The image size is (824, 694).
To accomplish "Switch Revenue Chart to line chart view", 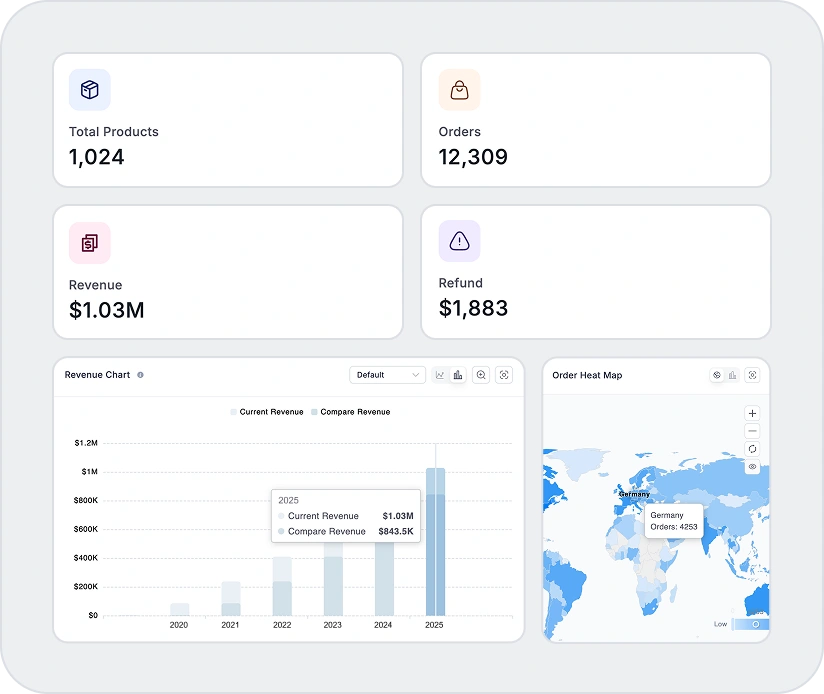I will coord(440,375).
